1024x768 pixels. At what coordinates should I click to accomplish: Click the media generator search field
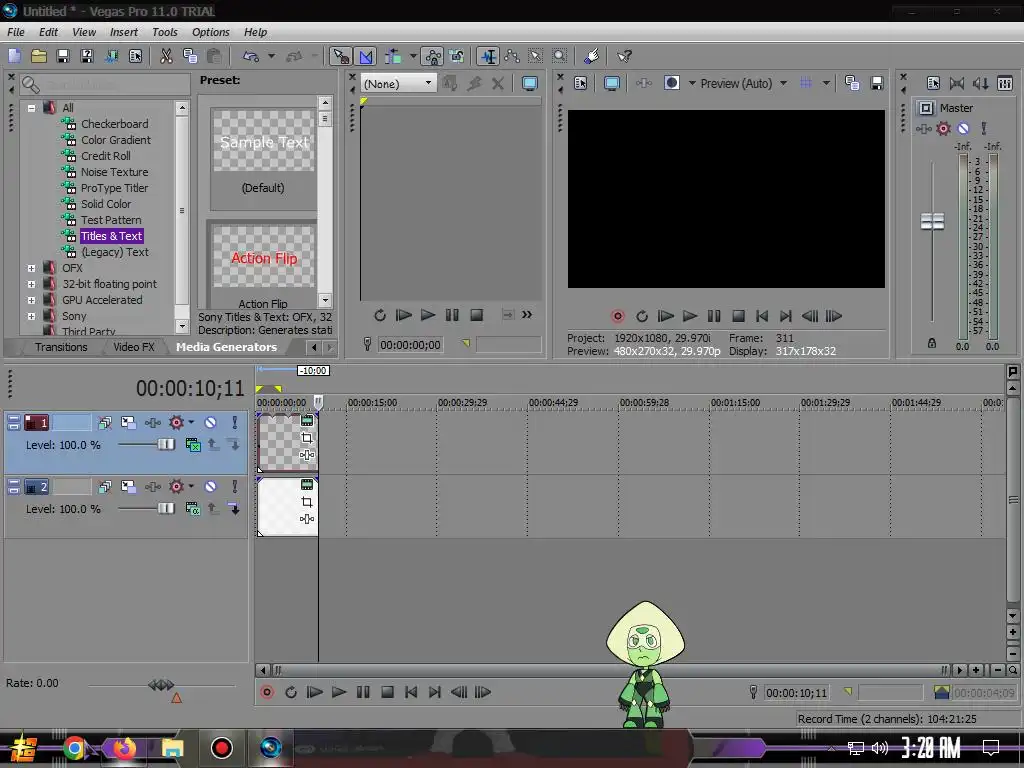pyautogui.click(x=105, y=84)
